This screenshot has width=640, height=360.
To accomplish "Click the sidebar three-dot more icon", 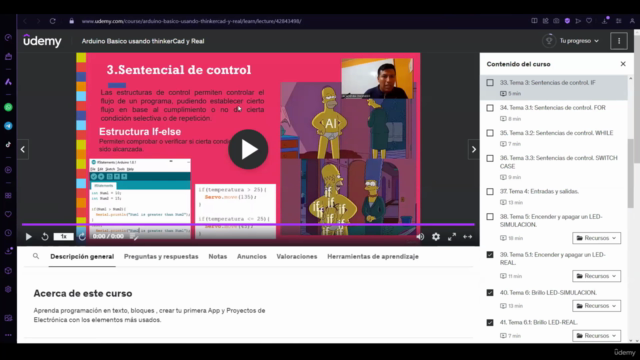I will (8, 335).
